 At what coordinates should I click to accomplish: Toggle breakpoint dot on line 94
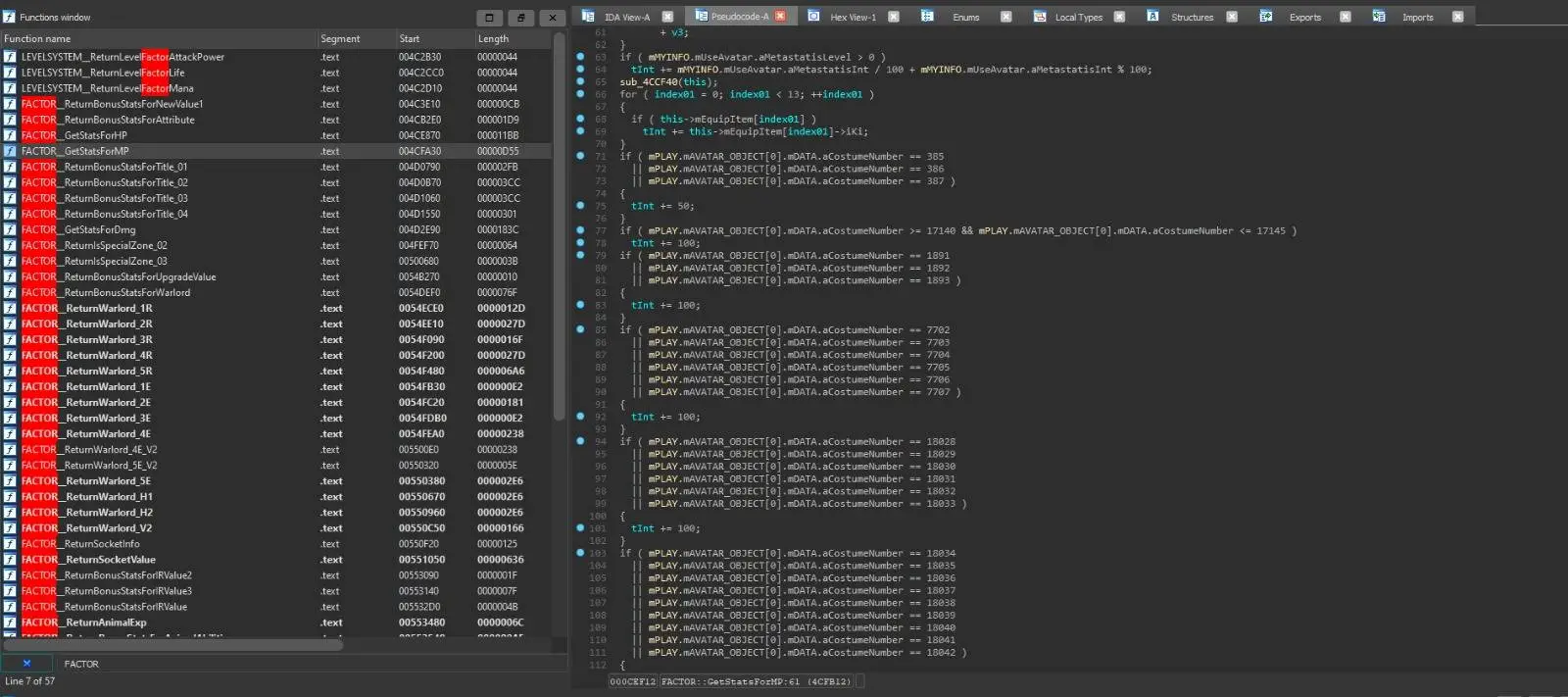pyautogui.click(x=580, y=441)
